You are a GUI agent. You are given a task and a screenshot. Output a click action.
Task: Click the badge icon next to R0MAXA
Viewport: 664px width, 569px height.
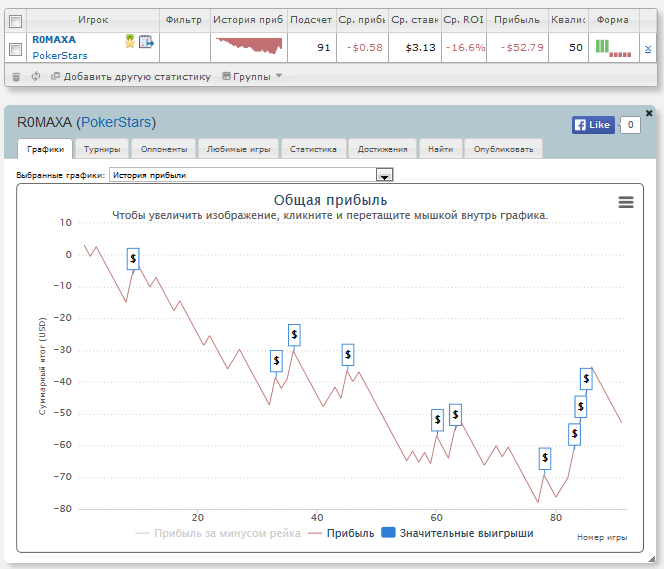coord(129,41)
